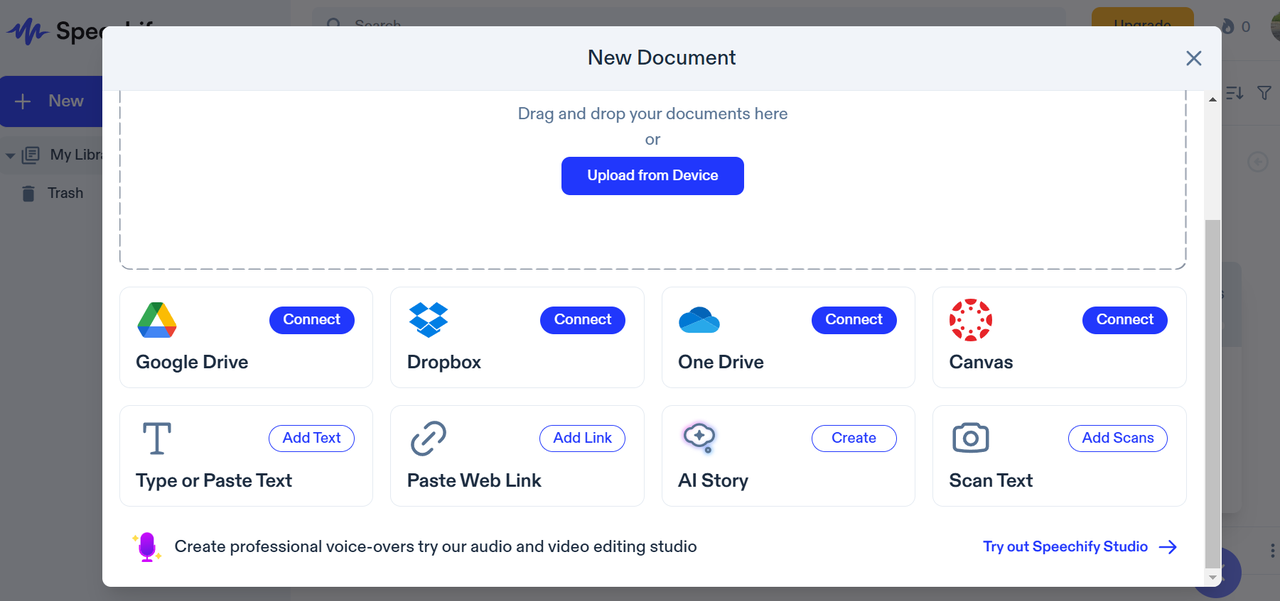
Task: Click the Google Drive logo icon
Action: [x=157, y=319]
